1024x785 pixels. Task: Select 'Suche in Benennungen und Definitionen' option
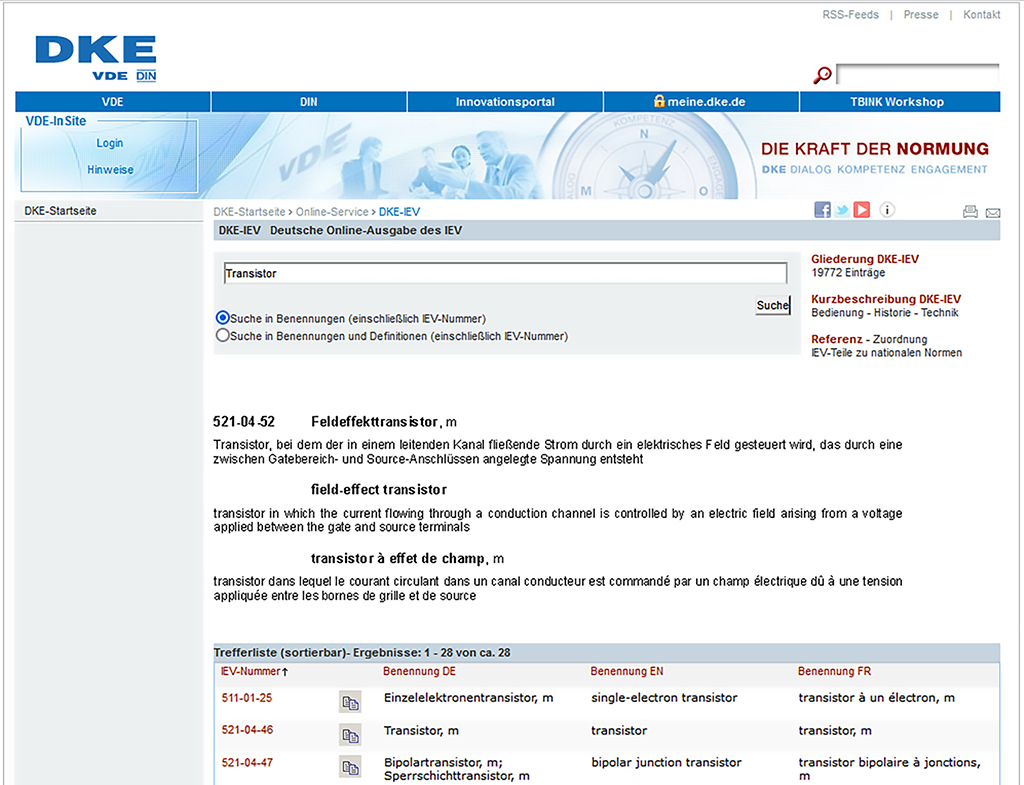pos(223,336)
